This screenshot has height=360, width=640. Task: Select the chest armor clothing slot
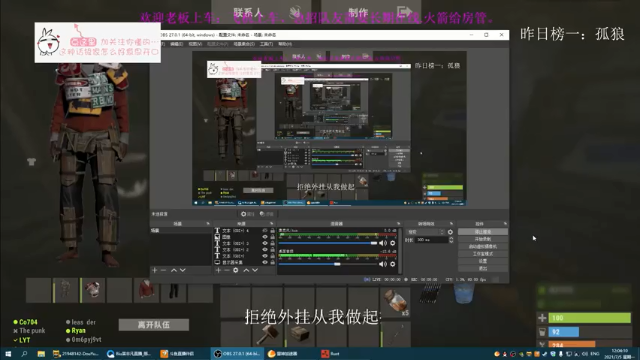coord(93,290)
